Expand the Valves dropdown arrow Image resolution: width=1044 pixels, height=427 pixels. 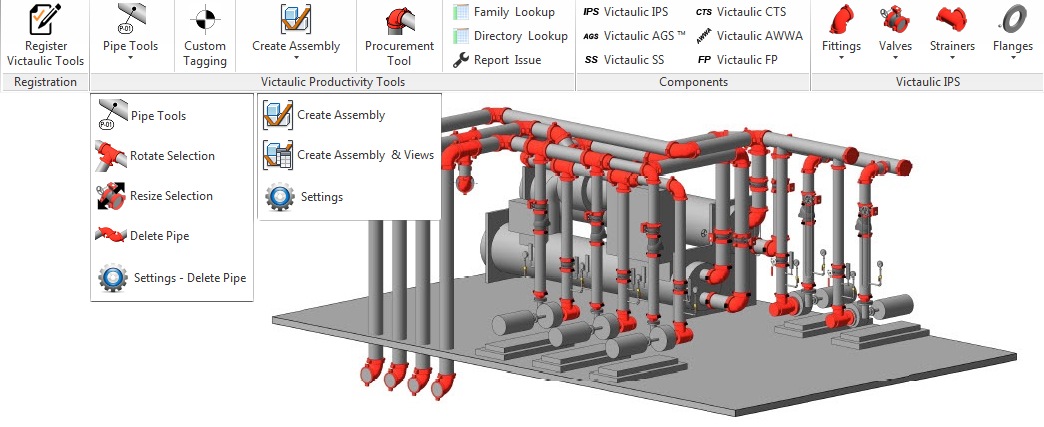pyautogui.click(x=898, y=58)
